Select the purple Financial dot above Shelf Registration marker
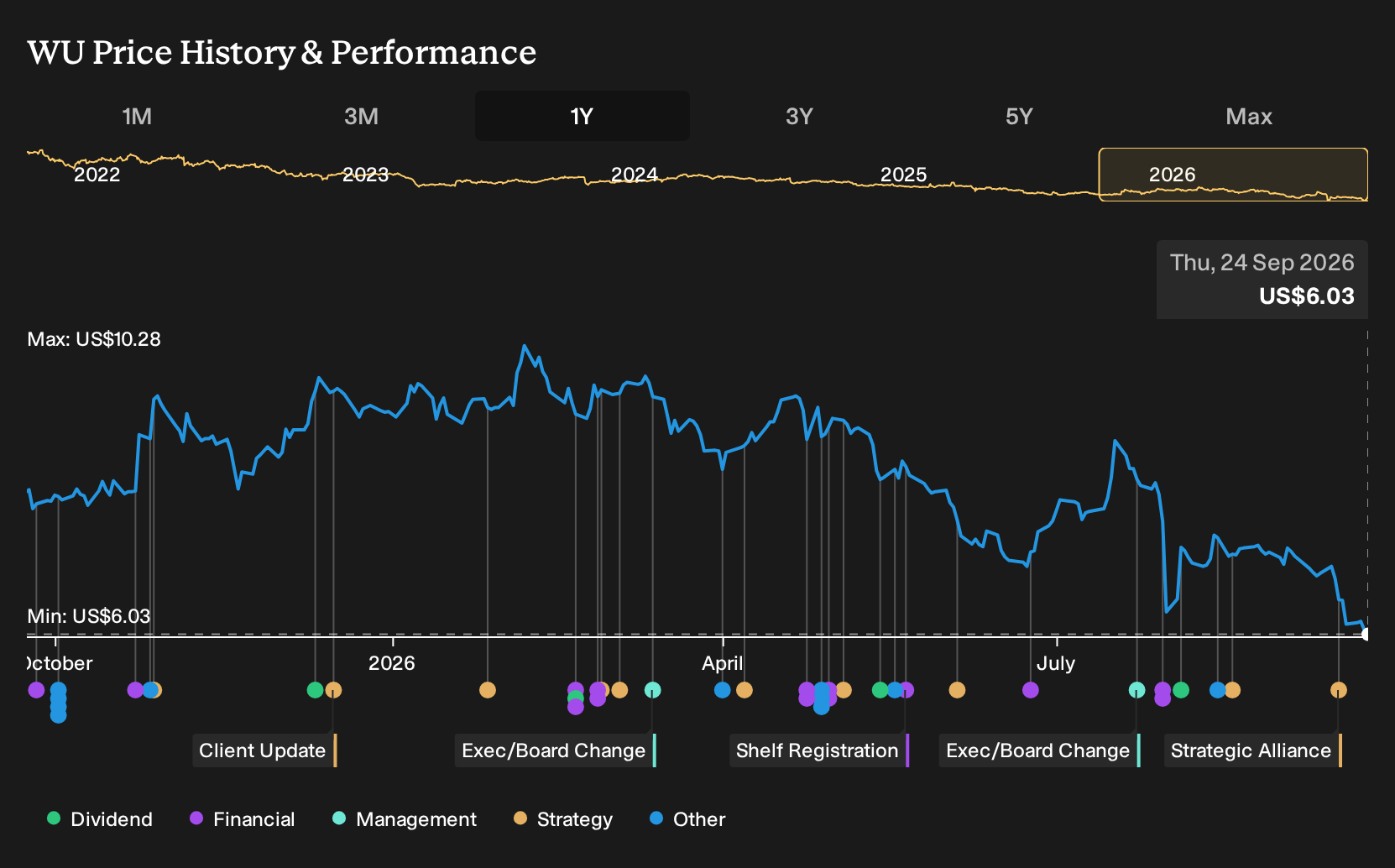This screenshot has width=1395, height=868. [x=906, y=690]
